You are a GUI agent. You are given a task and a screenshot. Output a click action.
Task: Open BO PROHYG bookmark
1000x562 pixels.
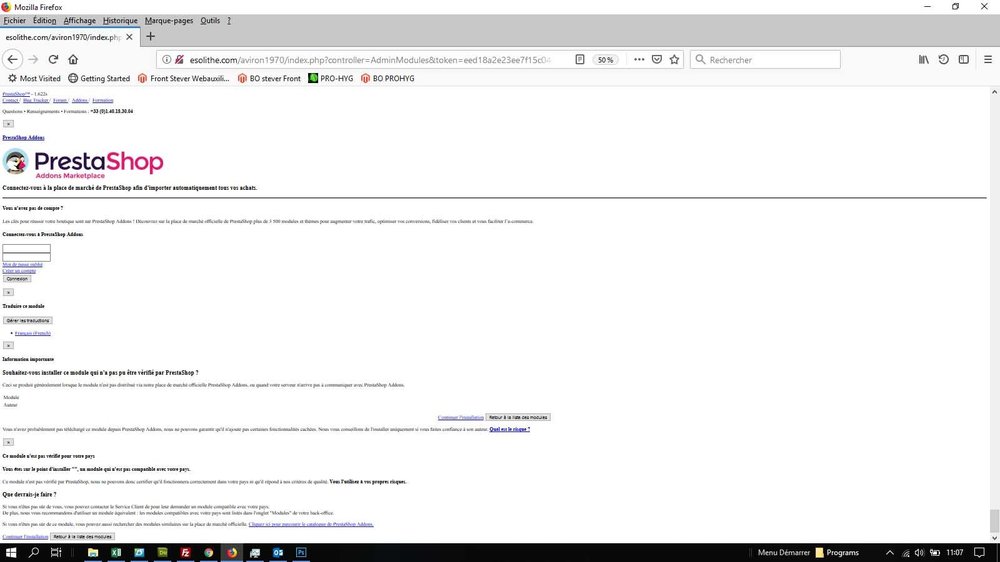coord(387,78)
